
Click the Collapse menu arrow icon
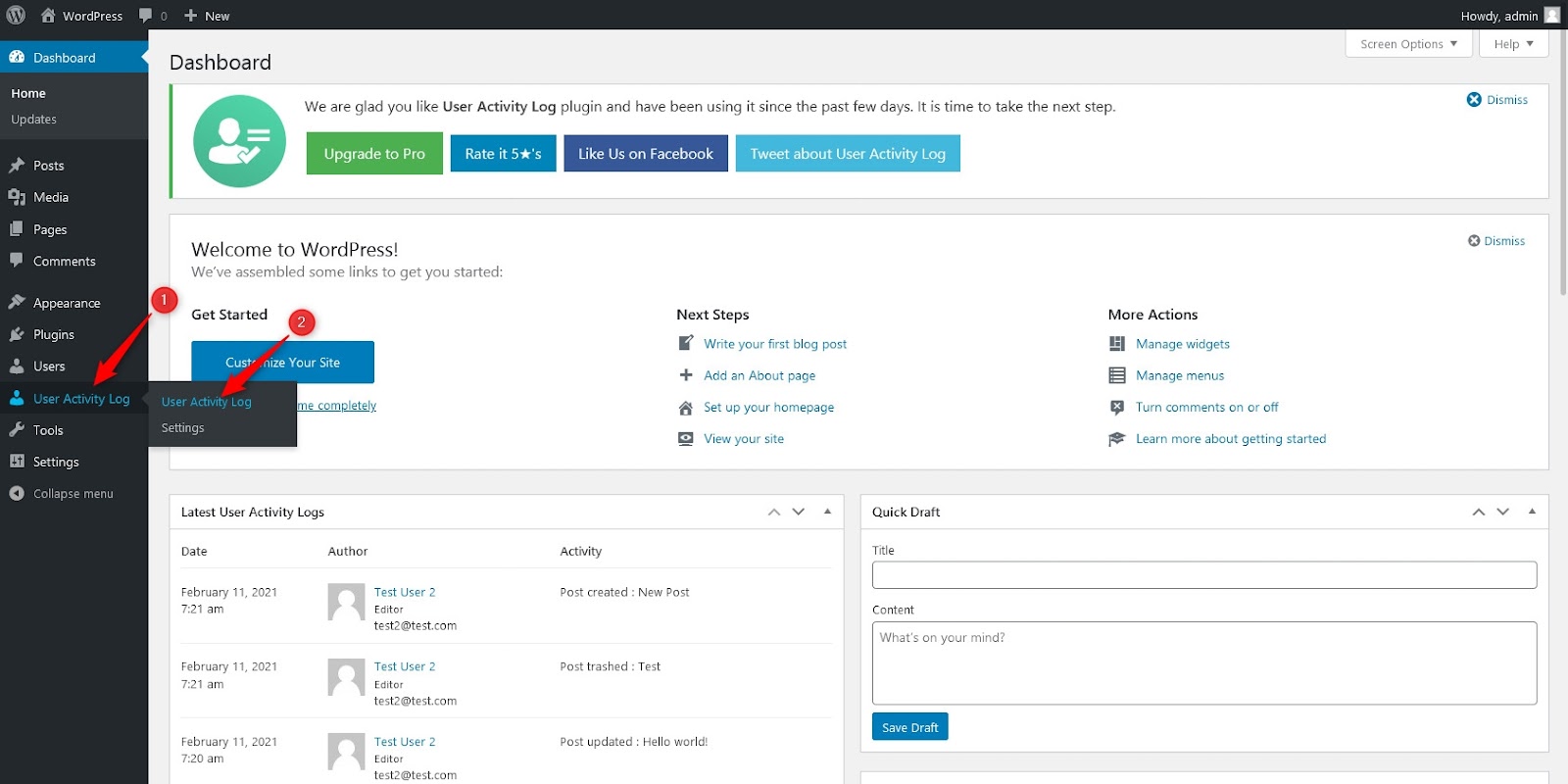coord(17,493)
